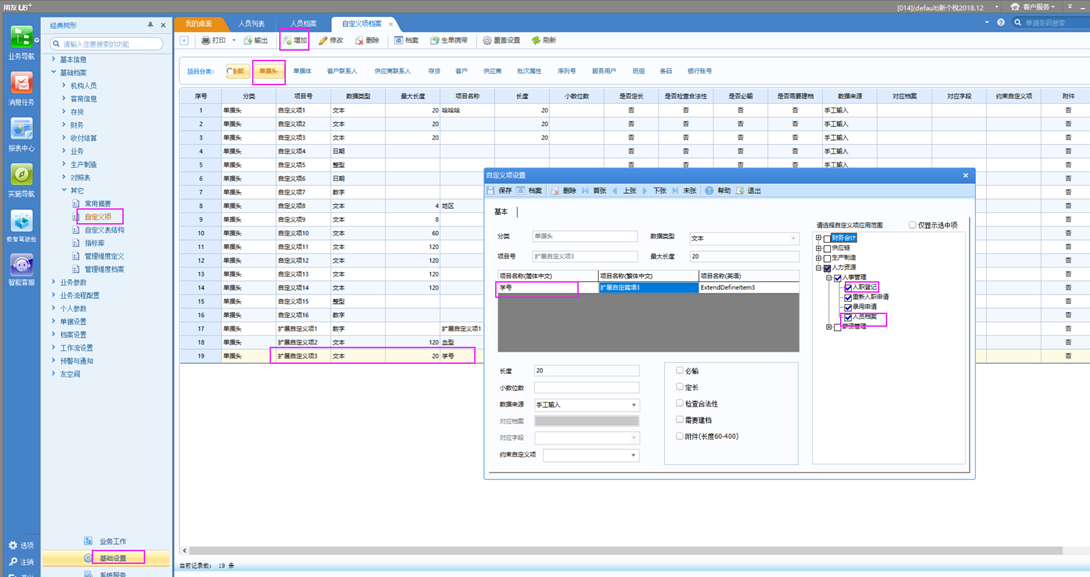The height and width of the screenshot is (577, 1090).
Task: Open 实施导航 compass icon
Action: click(21, 181)
